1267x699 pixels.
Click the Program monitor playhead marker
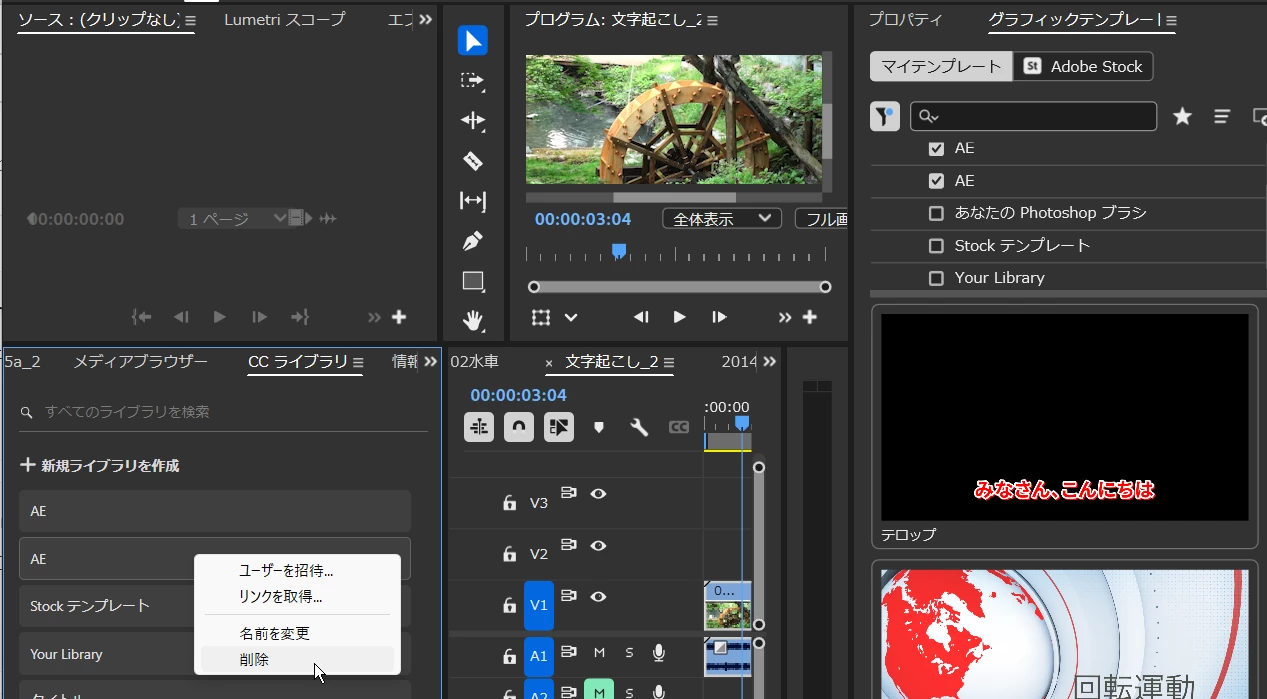[619, 251]
